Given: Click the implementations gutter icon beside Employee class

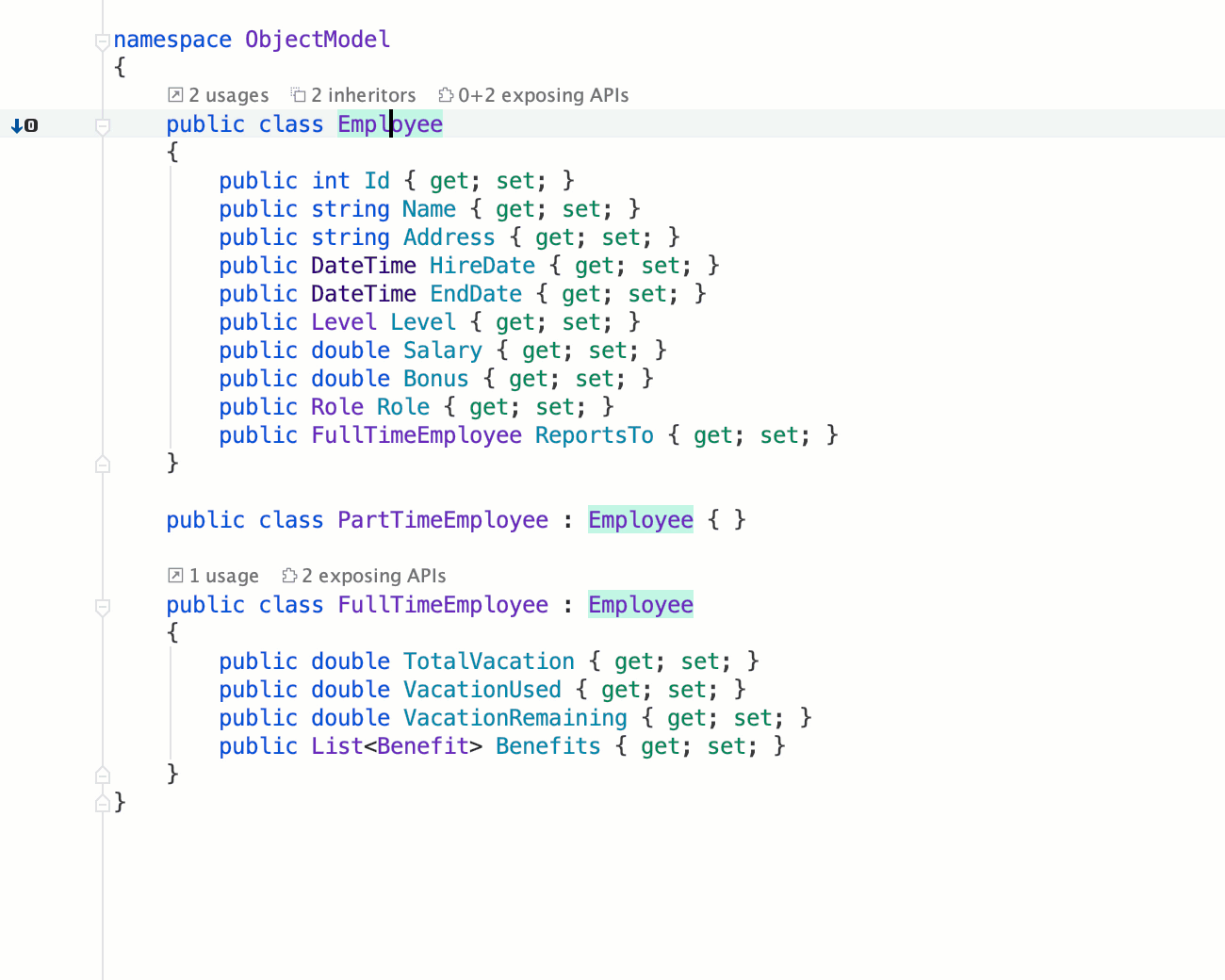Looking at the screenshot, I should pyautogui.click(x=24, y=124).
